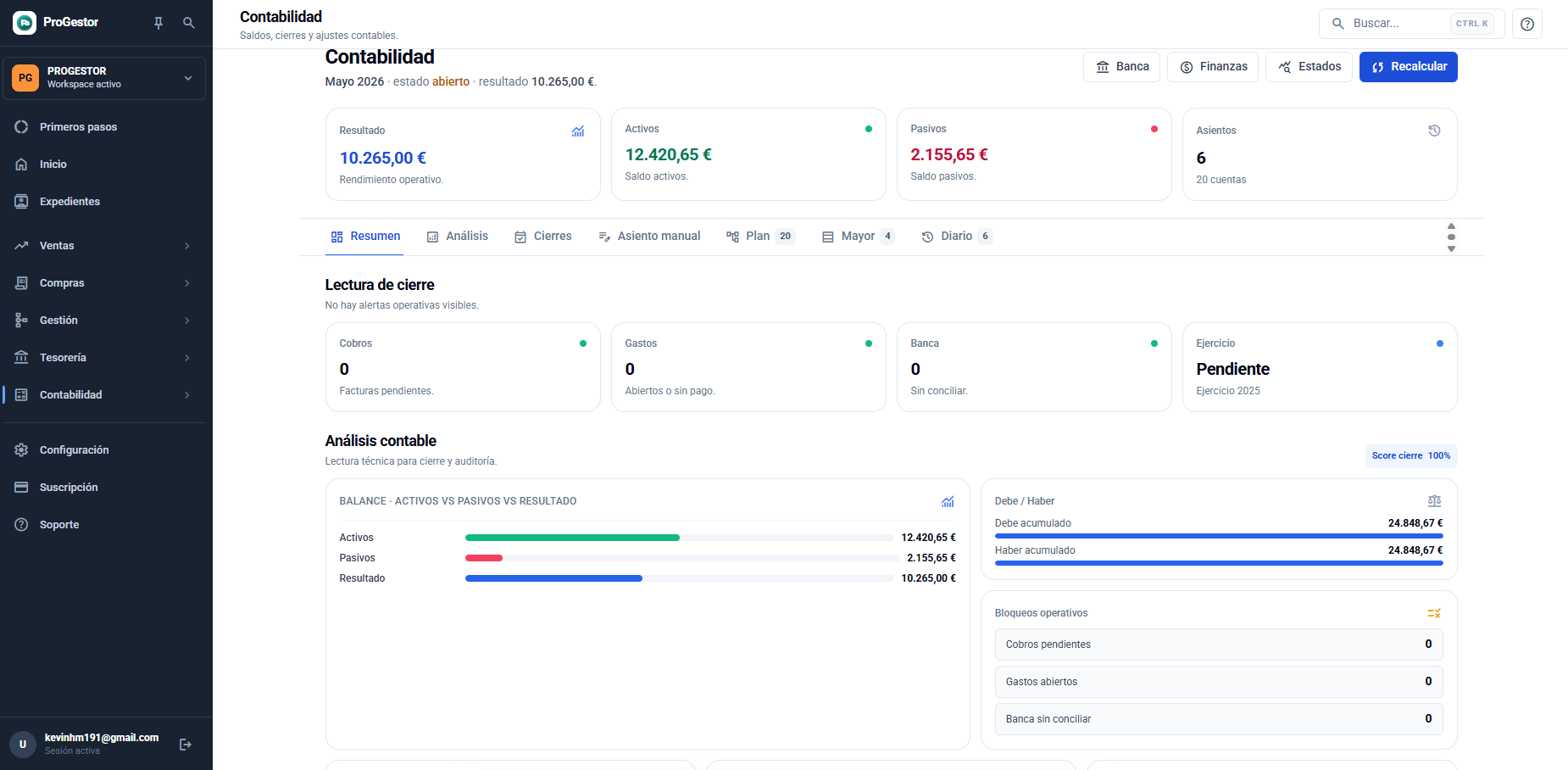
Task: Click the Debe / Haber scales icon
Action: pos(1434,501)
